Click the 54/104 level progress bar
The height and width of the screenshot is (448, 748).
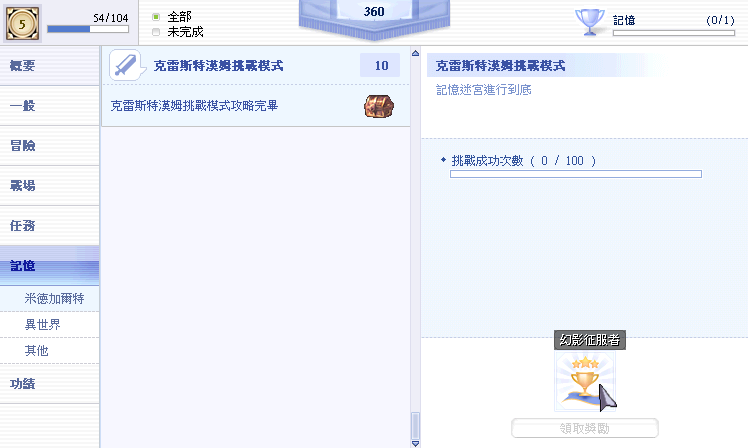[x=88, y=29]
